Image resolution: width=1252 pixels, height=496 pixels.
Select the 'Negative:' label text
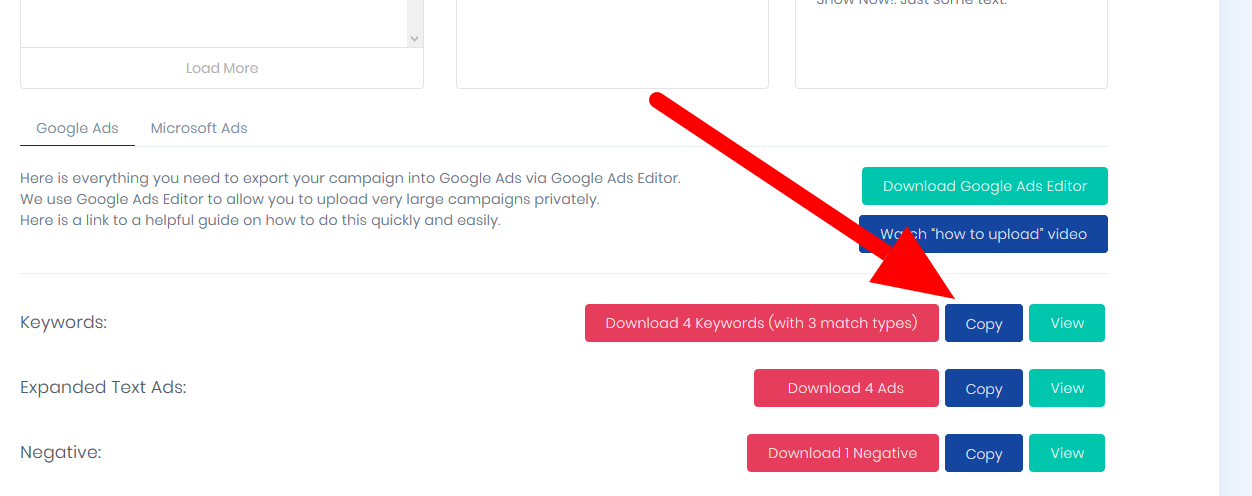61,453
